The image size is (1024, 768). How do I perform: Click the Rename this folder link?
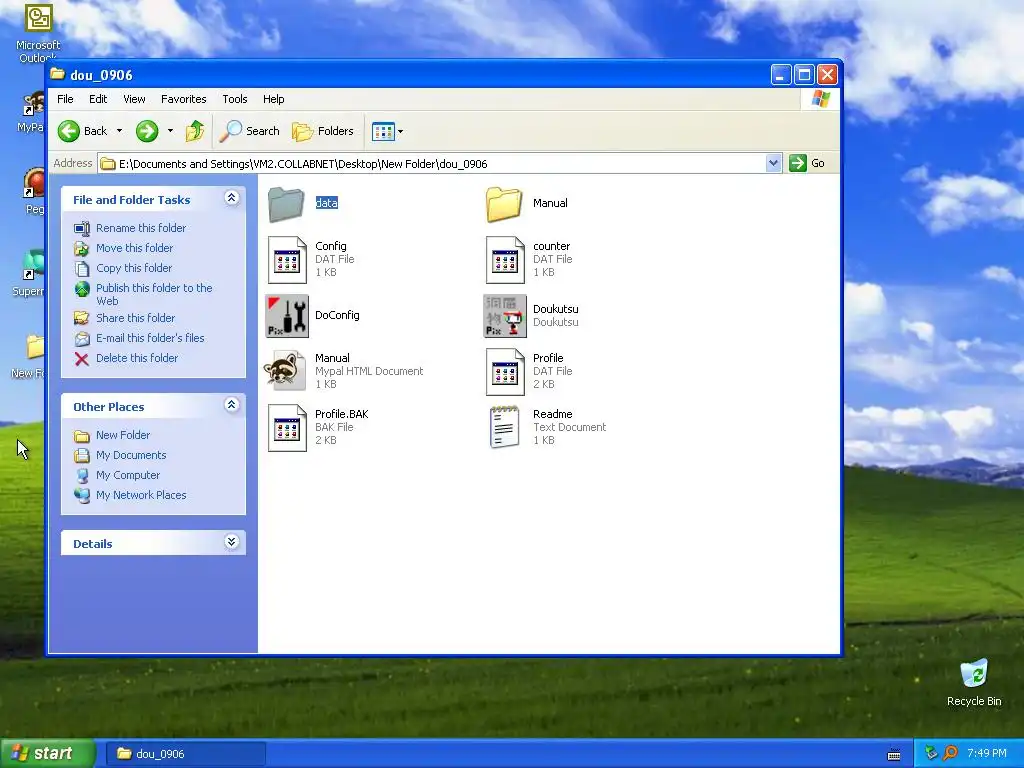[x=141, y=228]
